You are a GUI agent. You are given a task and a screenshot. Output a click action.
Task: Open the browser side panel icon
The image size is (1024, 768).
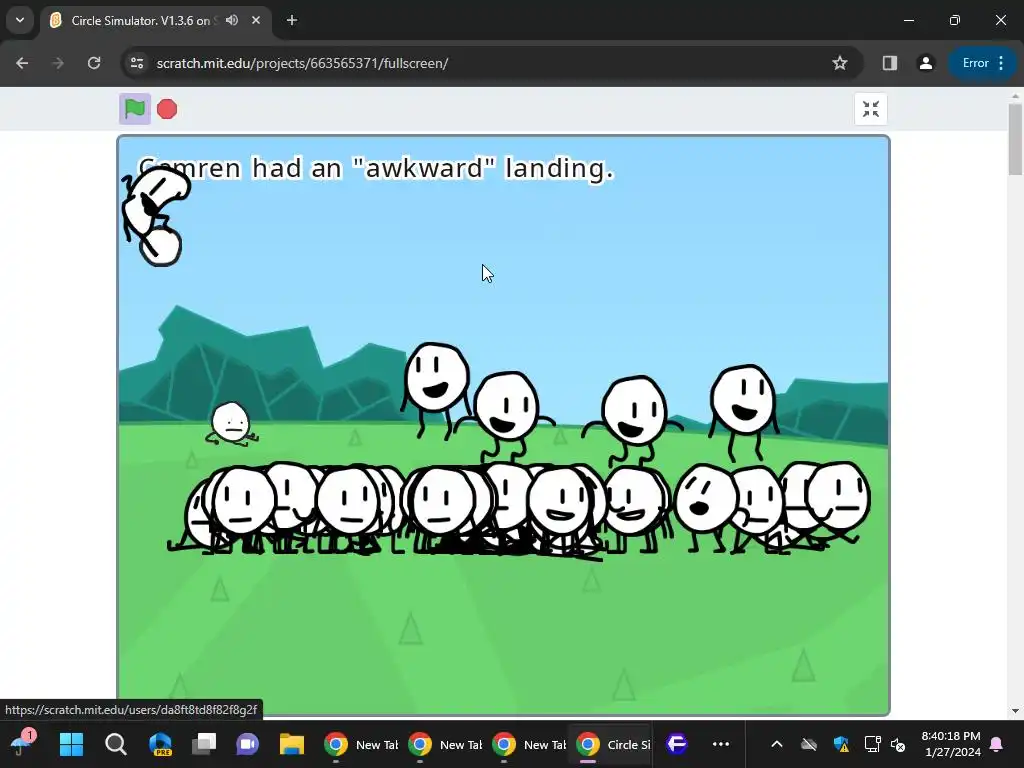tap(889, 63)
